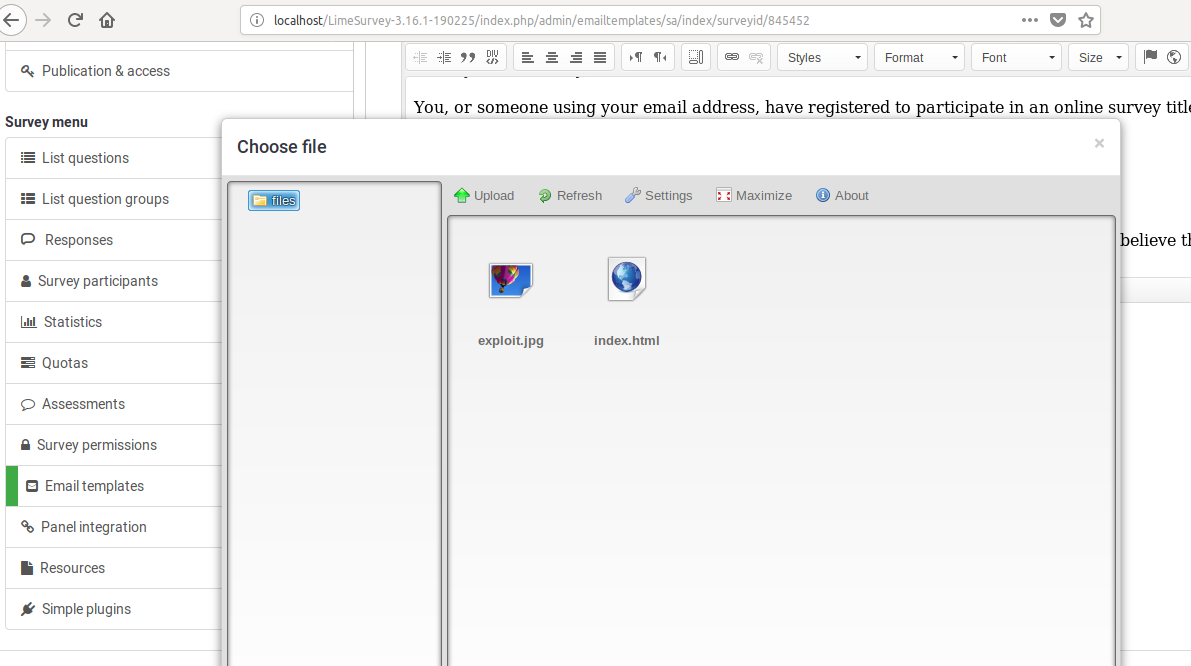The image size is (1191, 666).
Task: Open page actions ellipsis menu
Action: 1030,21
